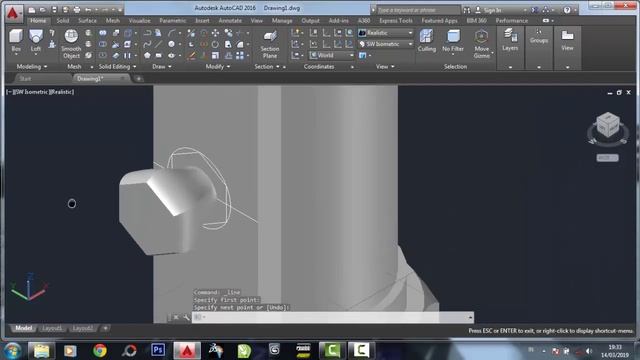The height and width of the screenshot is (360, 640).
Task: Select the Loft tool
Action: click(36, 41)
